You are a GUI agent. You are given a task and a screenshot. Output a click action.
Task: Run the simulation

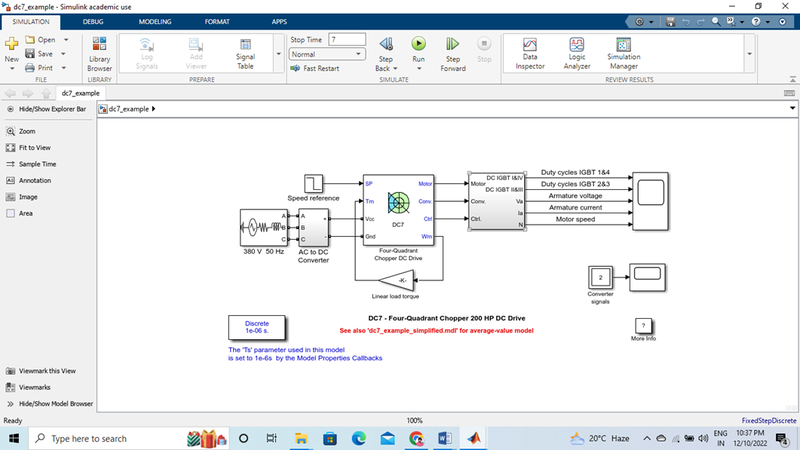coord(418,44)
